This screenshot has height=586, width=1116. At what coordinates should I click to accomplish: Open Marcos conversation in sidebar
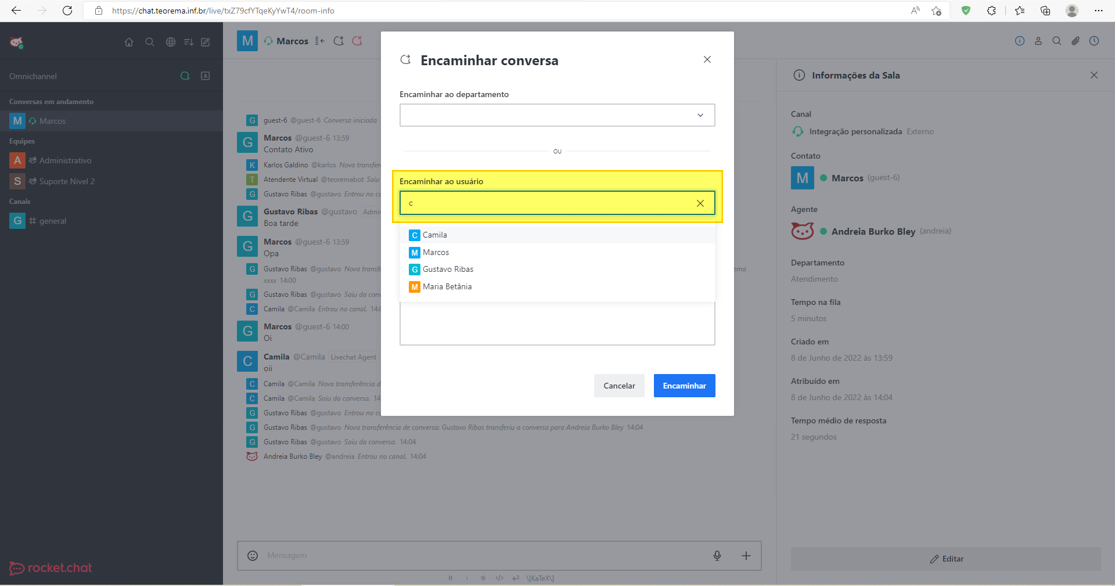pos(111,121)
